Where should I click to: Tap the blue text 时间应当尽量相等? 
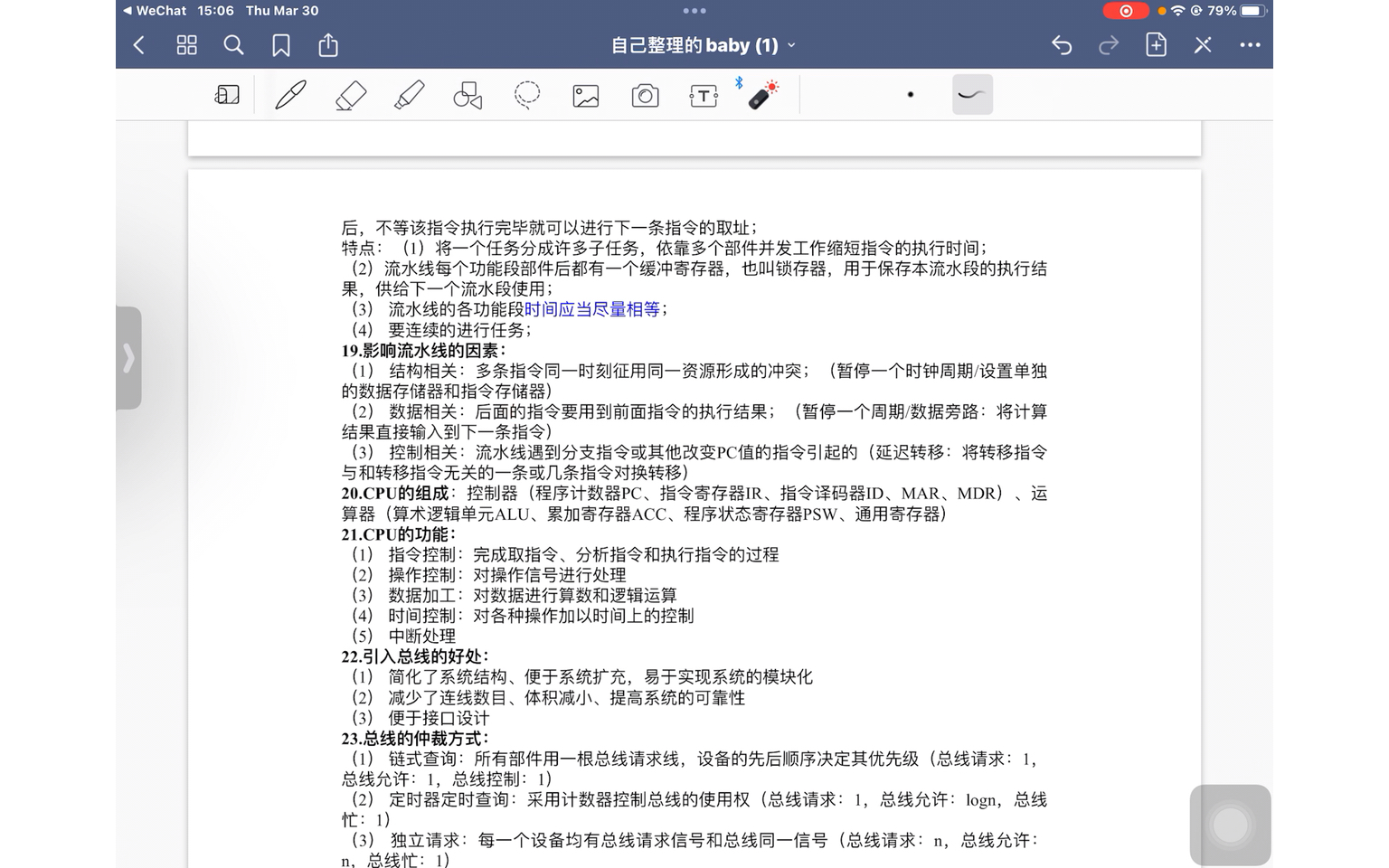coord(592,309)
